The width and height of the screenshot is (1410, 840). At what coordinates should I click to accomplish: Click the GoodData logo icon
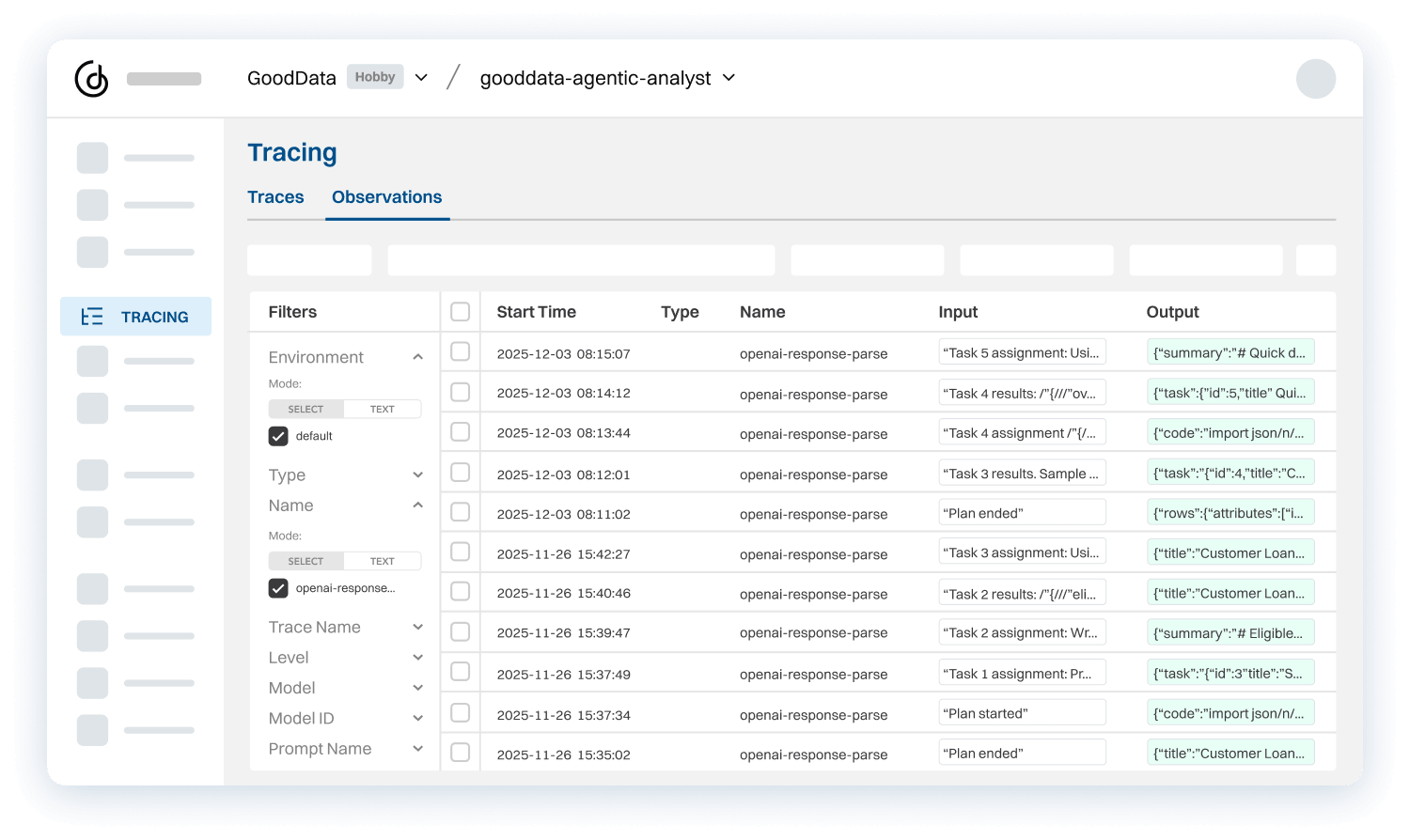tap(92, 79)
